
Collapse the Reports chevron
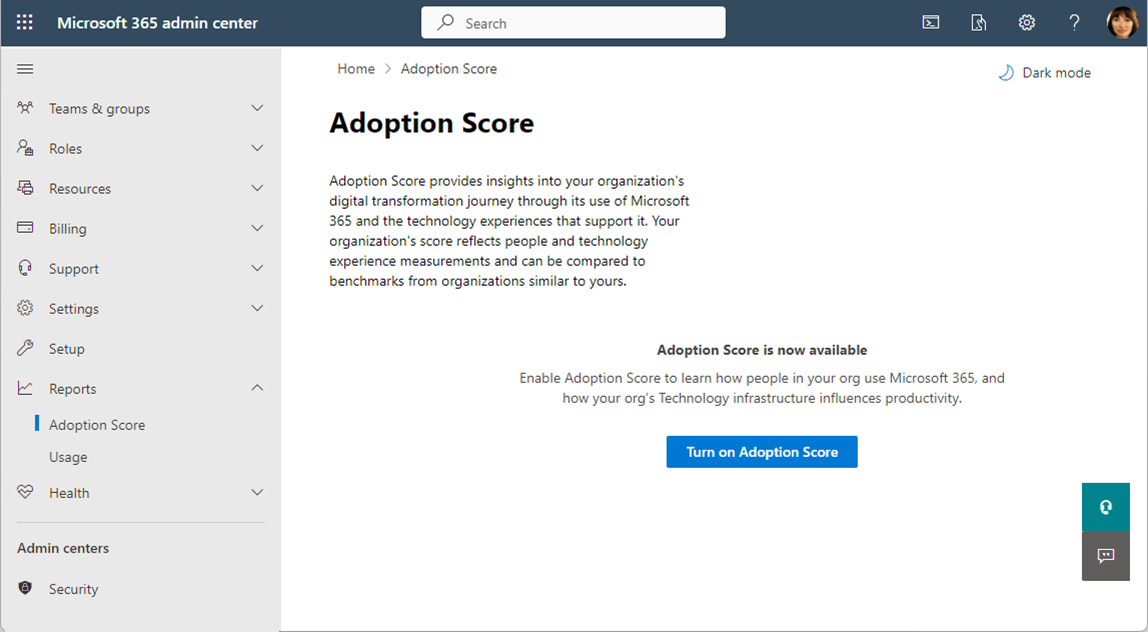pos(257,388)
